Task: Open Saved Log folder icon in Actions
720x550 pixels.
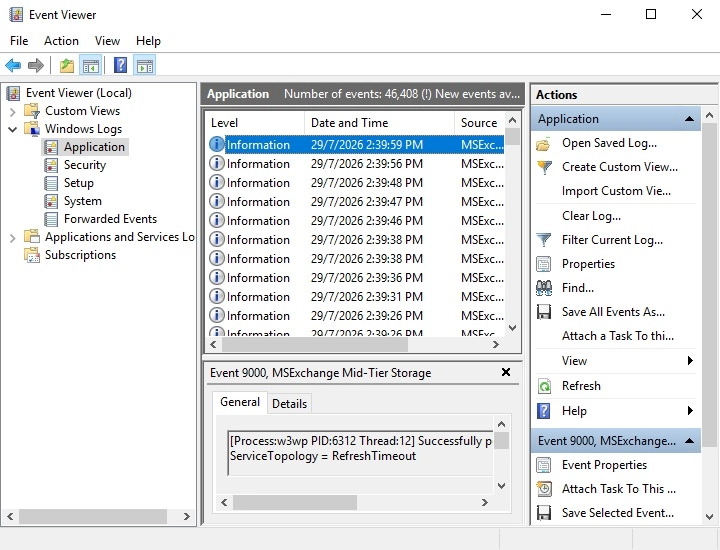Action: [x=544, y=144]
